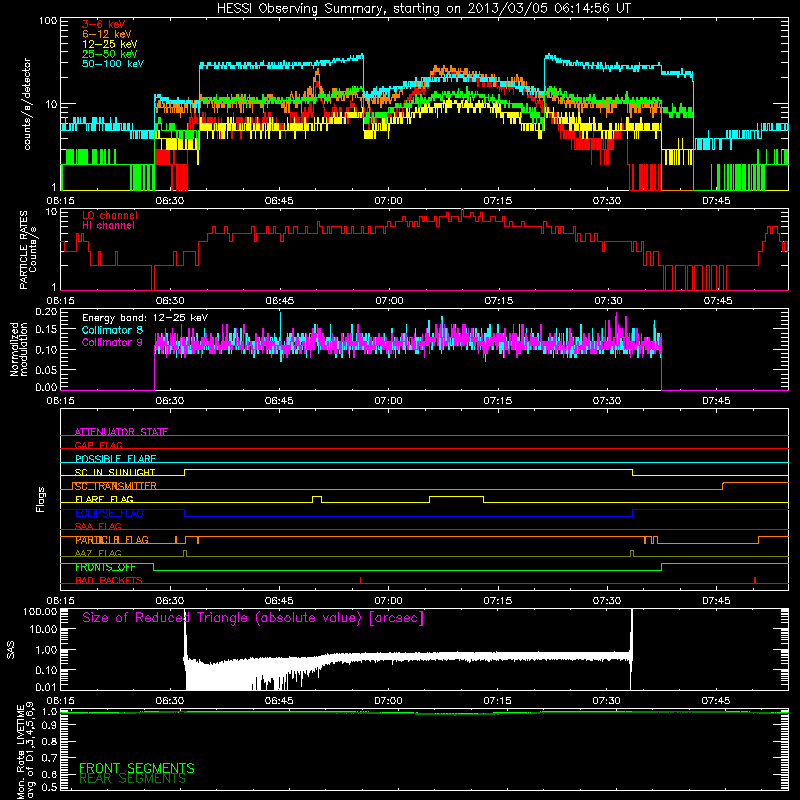Select the 'Collimator 8' legend label
This screenshot has height=800, width=800.
pyautogui.click(x=112, y=330)
